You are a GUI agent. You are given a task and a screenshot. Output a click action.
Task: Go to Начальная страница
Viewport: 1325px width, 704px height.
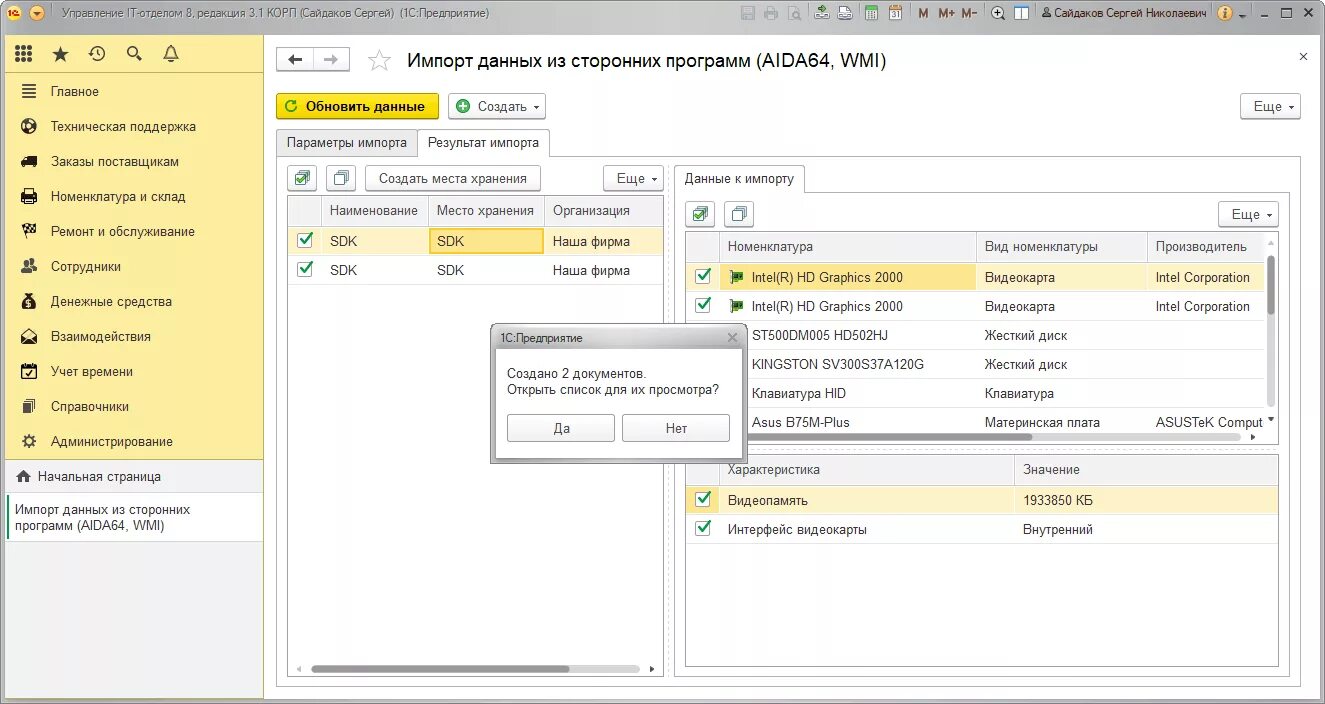(134, 477)
